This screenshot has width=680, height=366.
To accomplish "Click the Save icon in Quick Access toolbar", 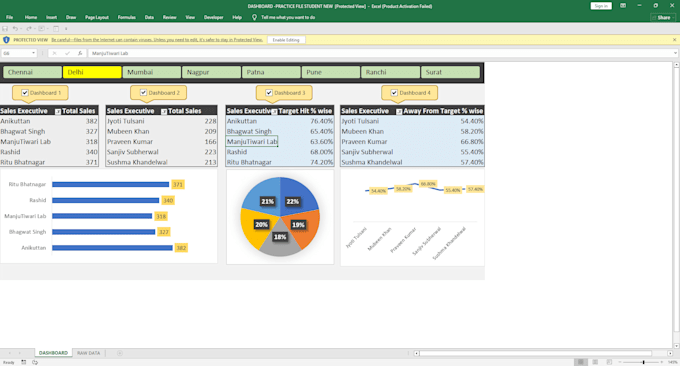I will point(5,29).
